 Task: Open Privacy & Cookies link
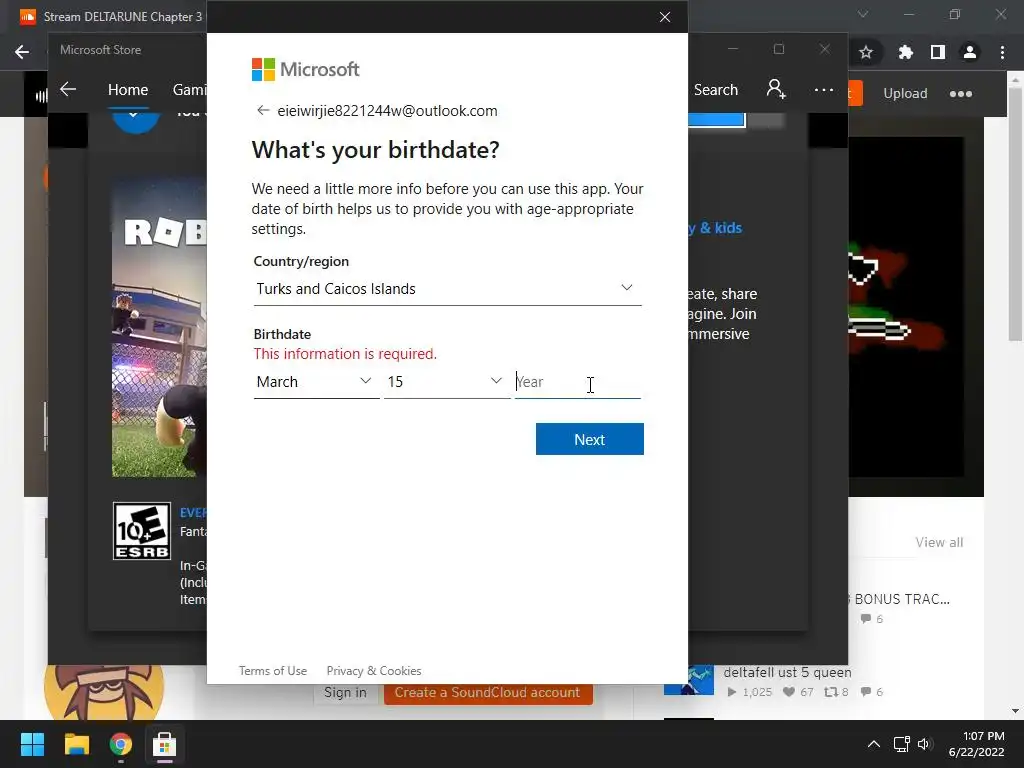click(x=374, y=671)
